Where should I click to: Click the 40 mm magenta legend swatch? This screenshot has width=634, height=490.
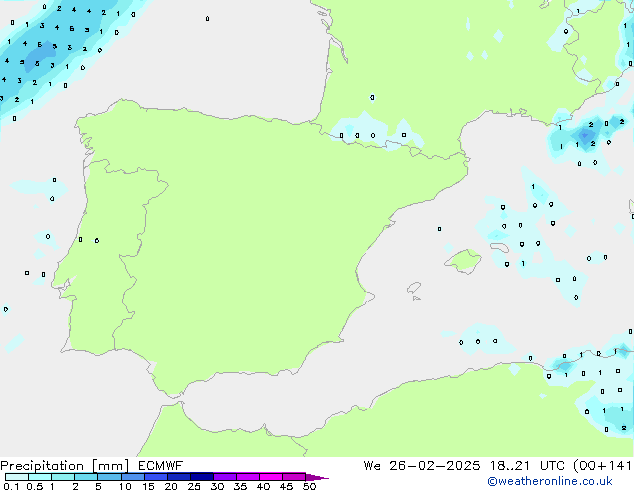[x=271, y=477]
